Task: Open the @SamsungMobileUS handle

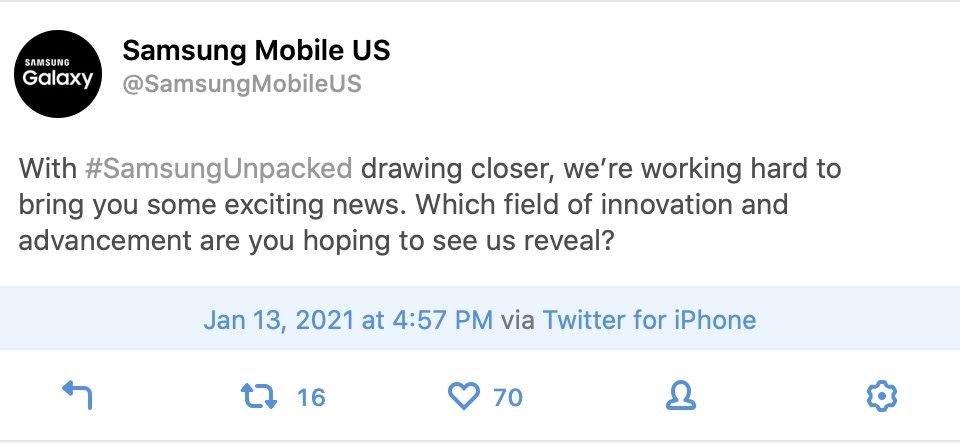Action: coord(242,84)
